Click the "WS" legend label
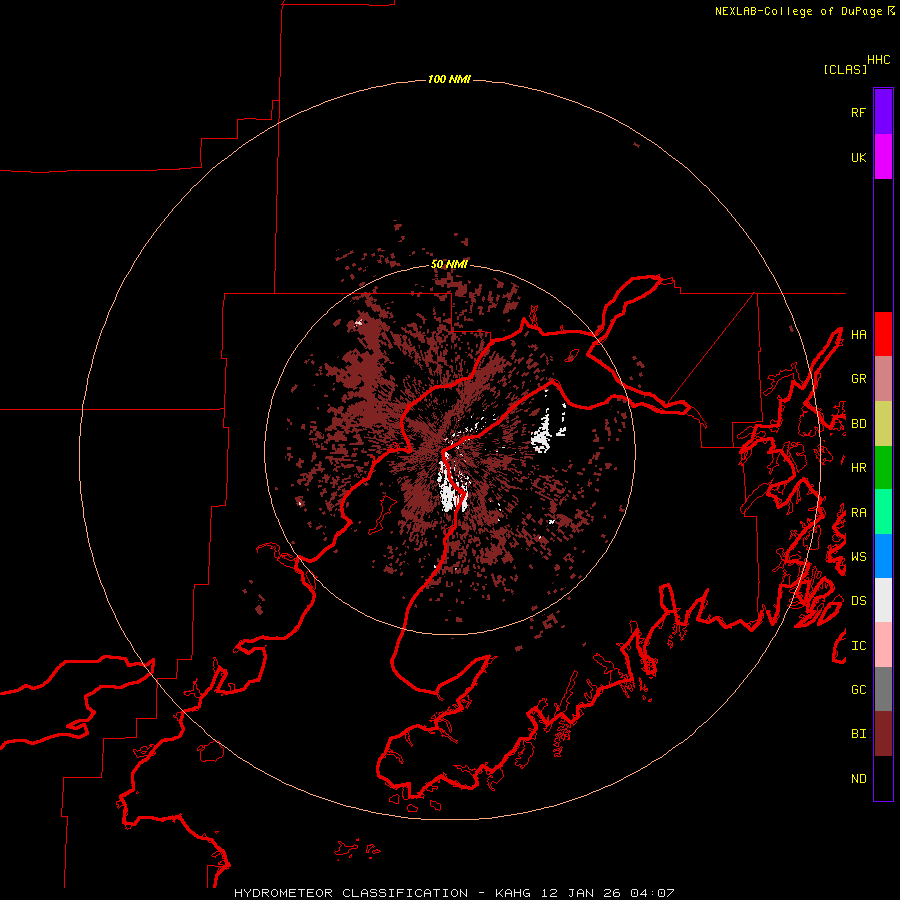900x900 pixels. 858,557
